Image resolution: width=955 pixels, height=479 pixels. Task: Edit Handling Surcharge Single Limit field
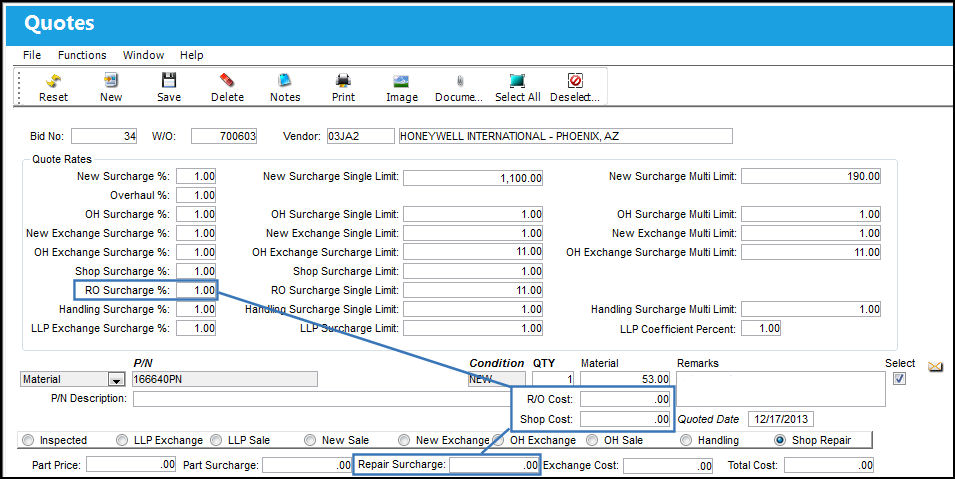pyautogui.click(x=473, y=309)
